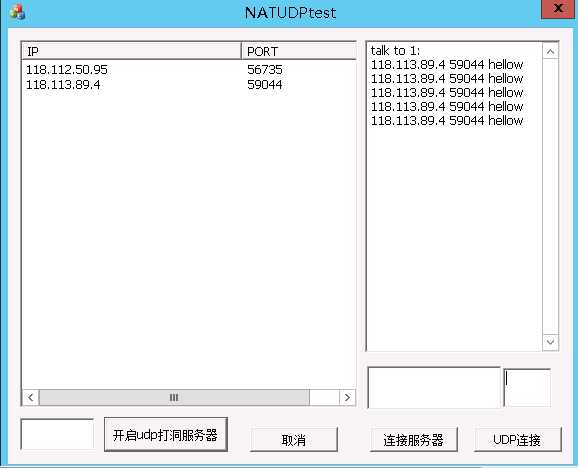Click the 开启udp打洞服务器 button
The height and width of the screenshot is (468, 578).
pos(166,435)
